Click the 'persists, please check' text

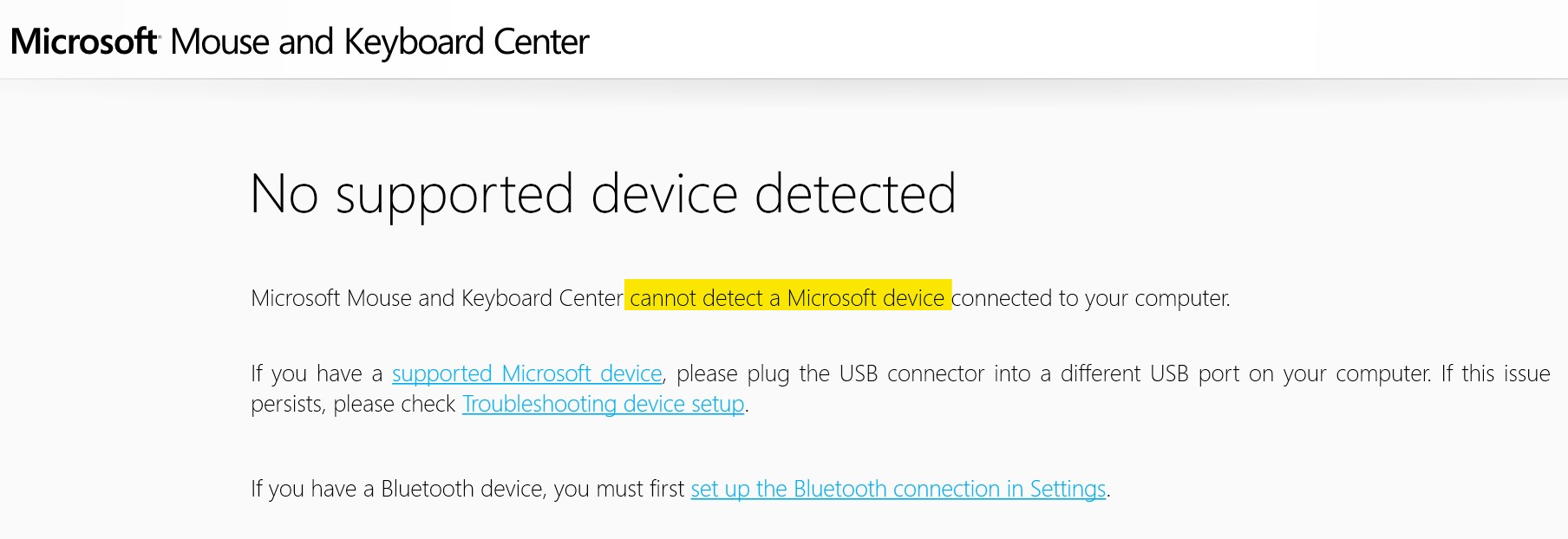[x=353, y=404]
